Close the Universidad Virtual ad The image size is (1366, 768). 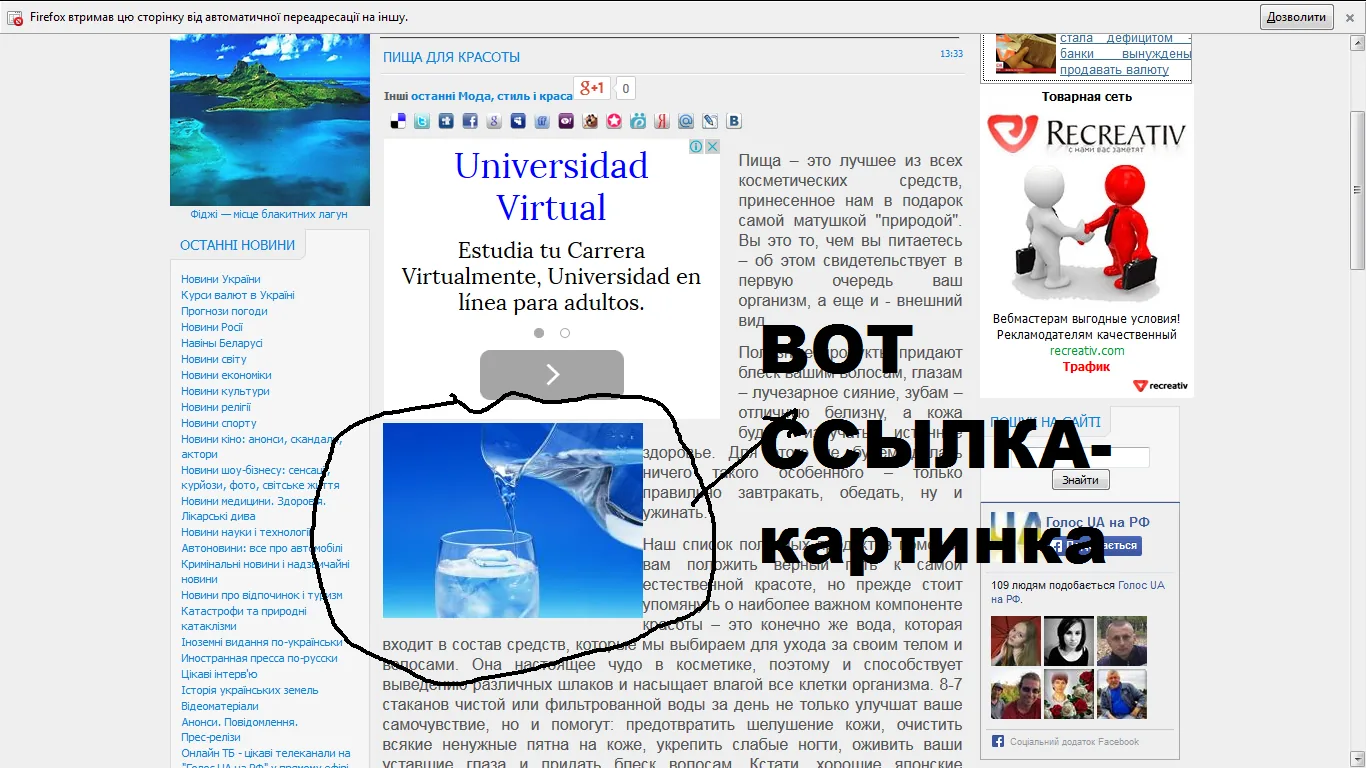click(x=712, y=146)
